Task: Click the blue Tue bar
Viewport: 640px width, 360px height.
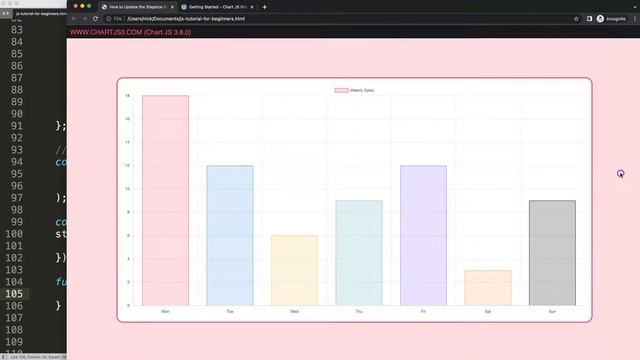Action: 230,236
